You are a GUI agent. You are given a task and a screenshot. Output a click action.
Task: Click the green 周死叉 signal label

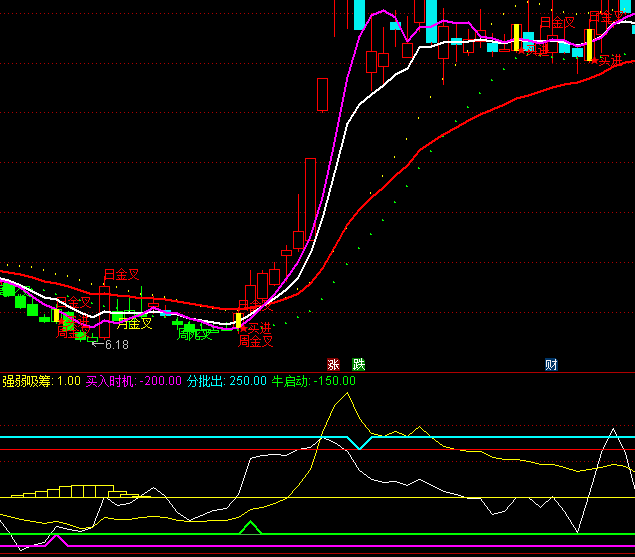click(195, 334)
